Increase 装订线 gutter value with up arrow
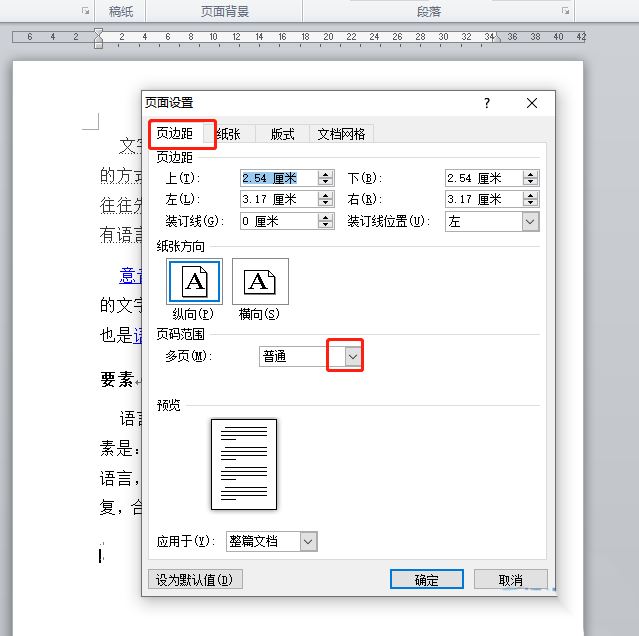 click(325, 217)
